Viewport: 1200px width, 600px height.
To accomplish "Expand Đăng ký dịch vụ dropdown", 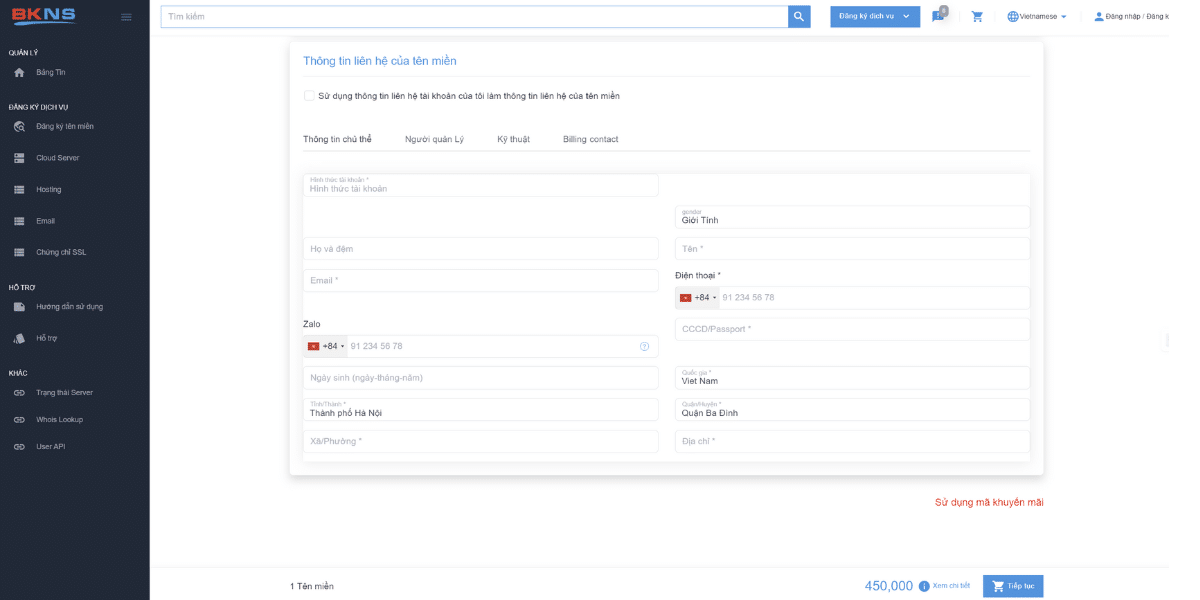I will point(875,17).
